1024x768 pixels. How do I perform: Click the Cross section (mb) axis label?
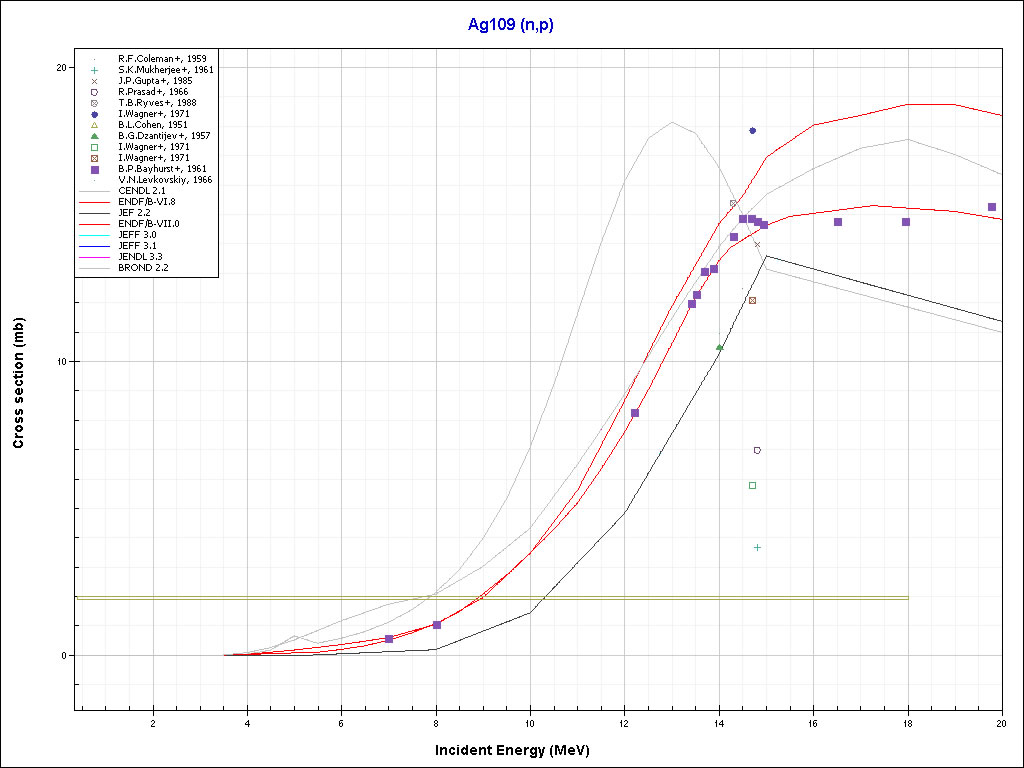click(19, 383)
